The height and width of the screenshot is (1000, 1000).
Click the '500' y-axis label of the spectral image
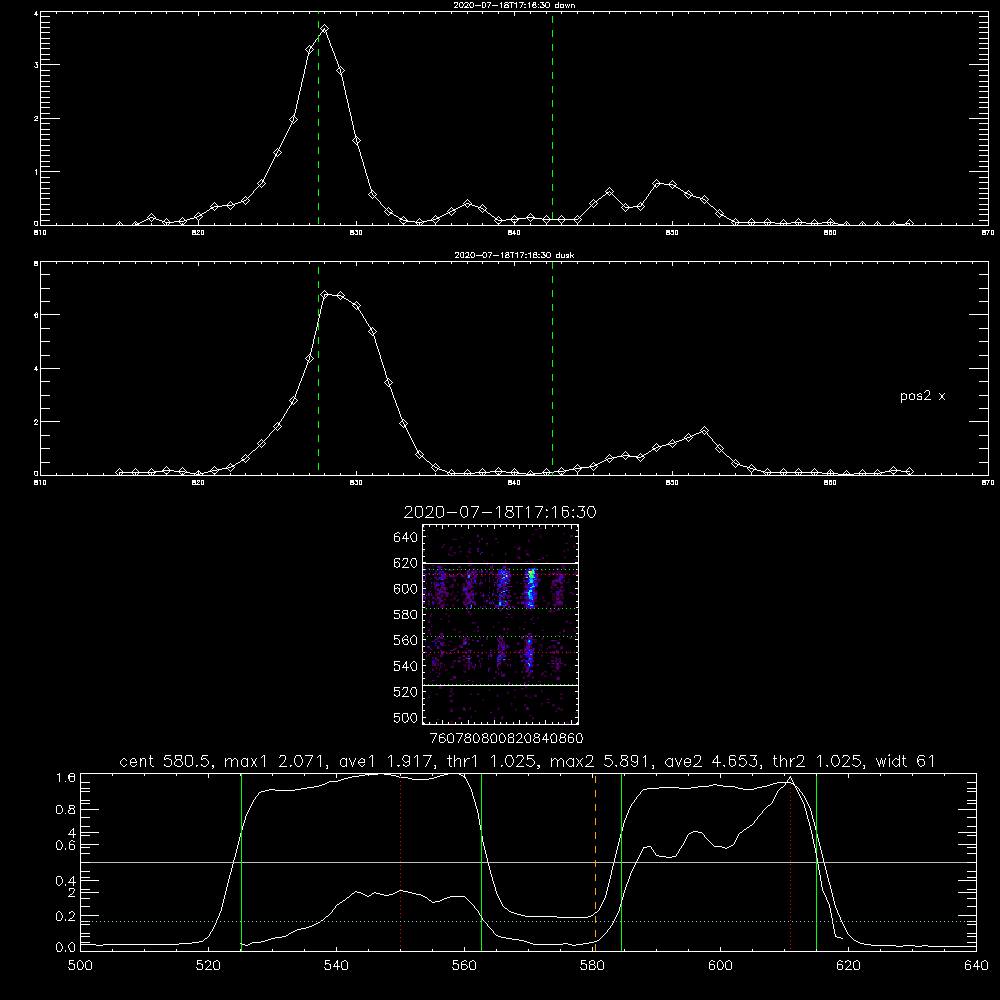click(x=405, y=717)
